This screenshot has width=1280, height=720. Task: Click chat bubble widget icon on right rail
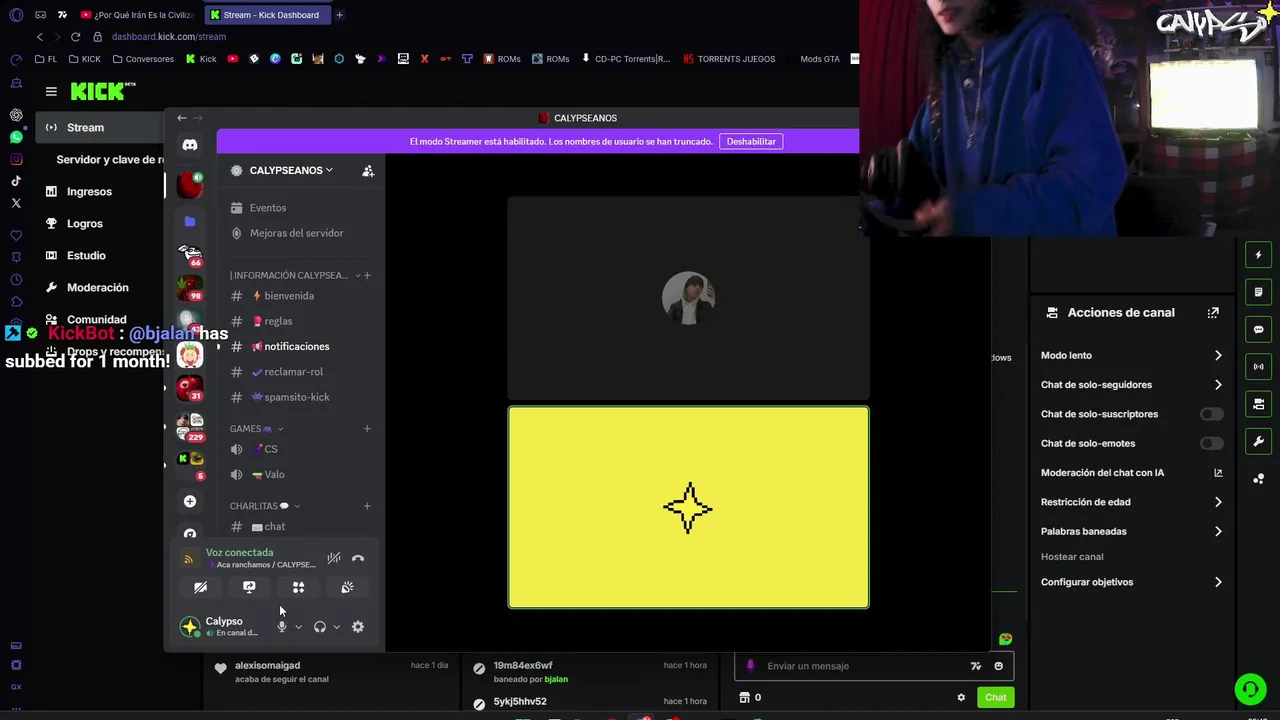click(1259, 329)
